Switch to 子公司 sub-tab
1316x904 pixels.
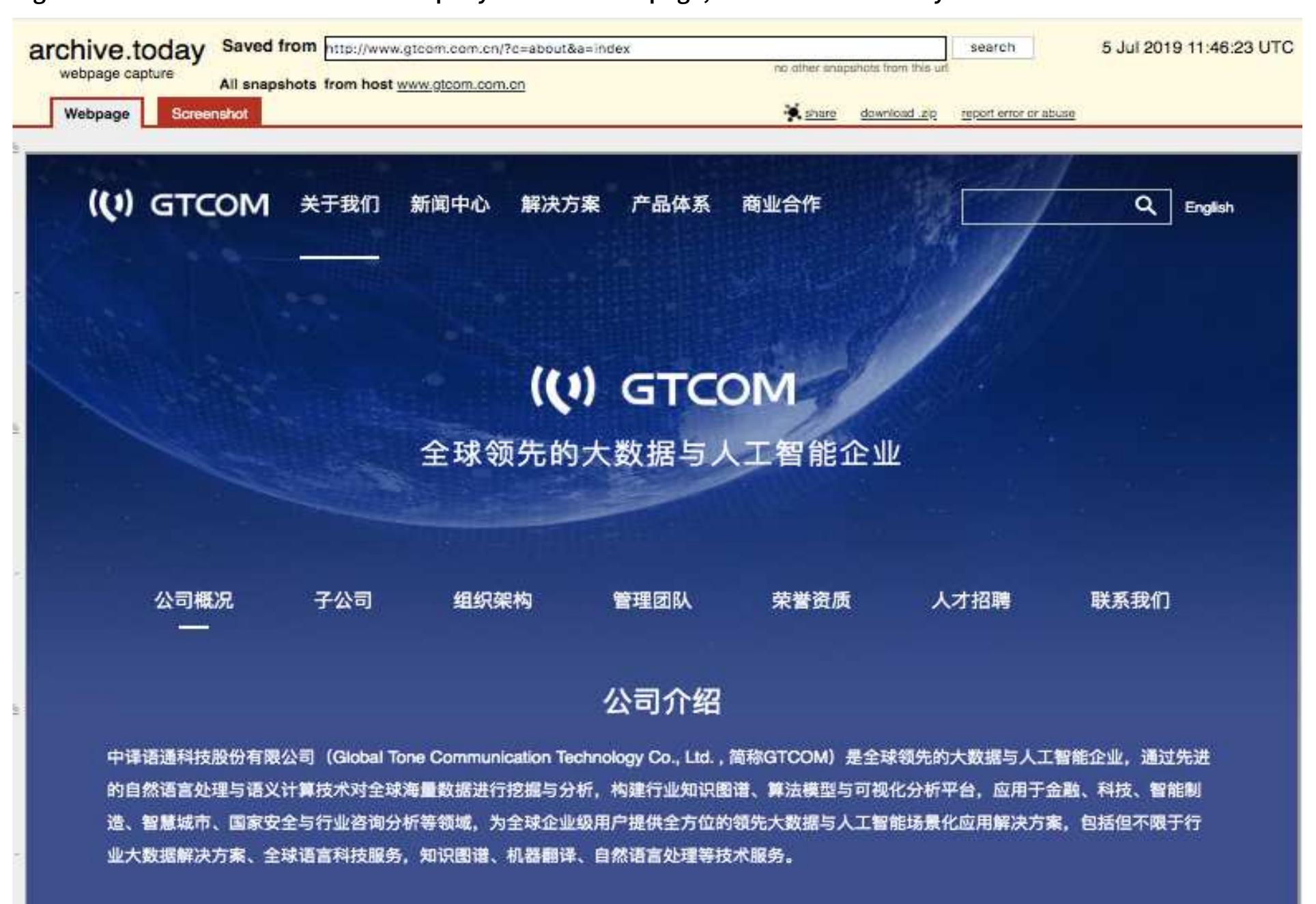tap(343, 601)
